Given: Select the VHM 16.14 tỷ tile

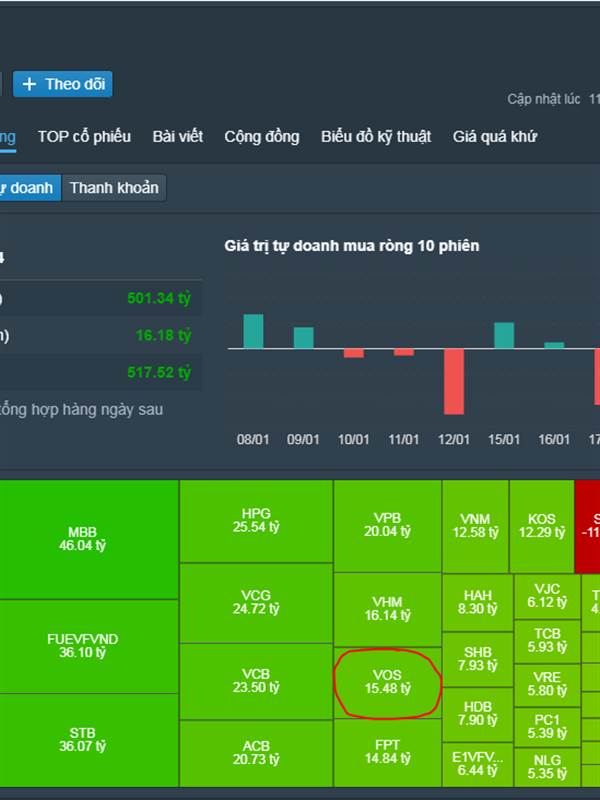Looking at the screenshot, I should 388,609.
